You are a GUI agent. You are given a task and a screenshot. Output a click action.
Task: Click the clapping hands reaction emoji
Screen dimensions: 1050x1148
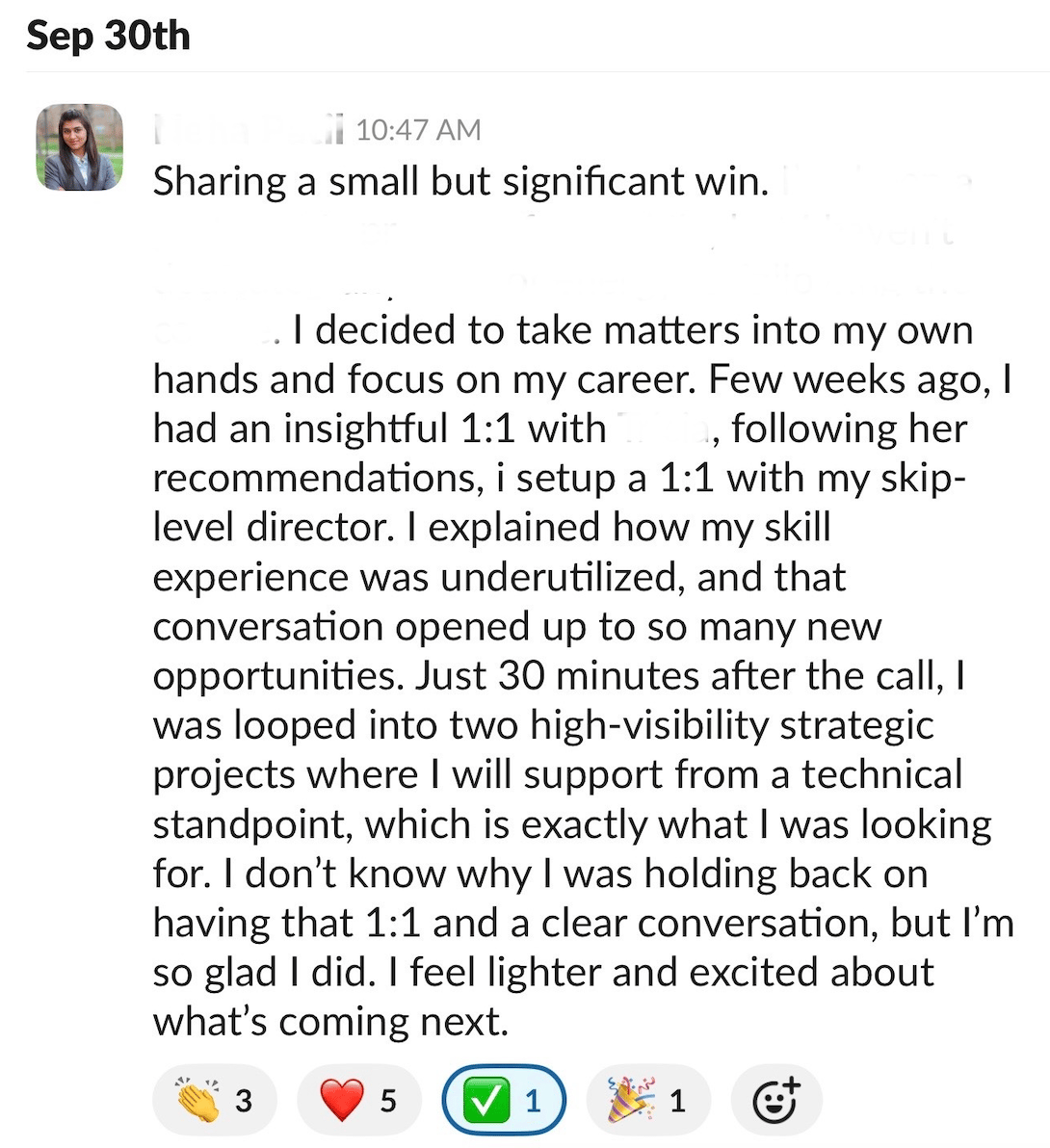[197, 1100]
